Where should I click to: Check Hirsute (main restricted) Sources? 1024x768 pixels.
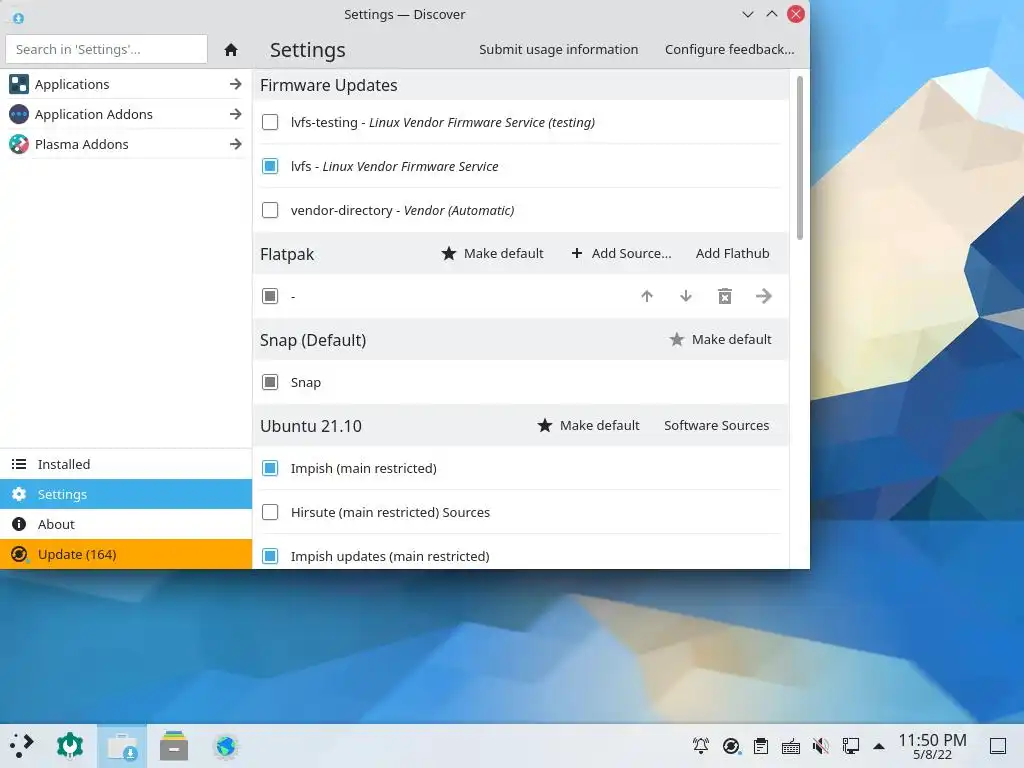[x=270, y=512]
